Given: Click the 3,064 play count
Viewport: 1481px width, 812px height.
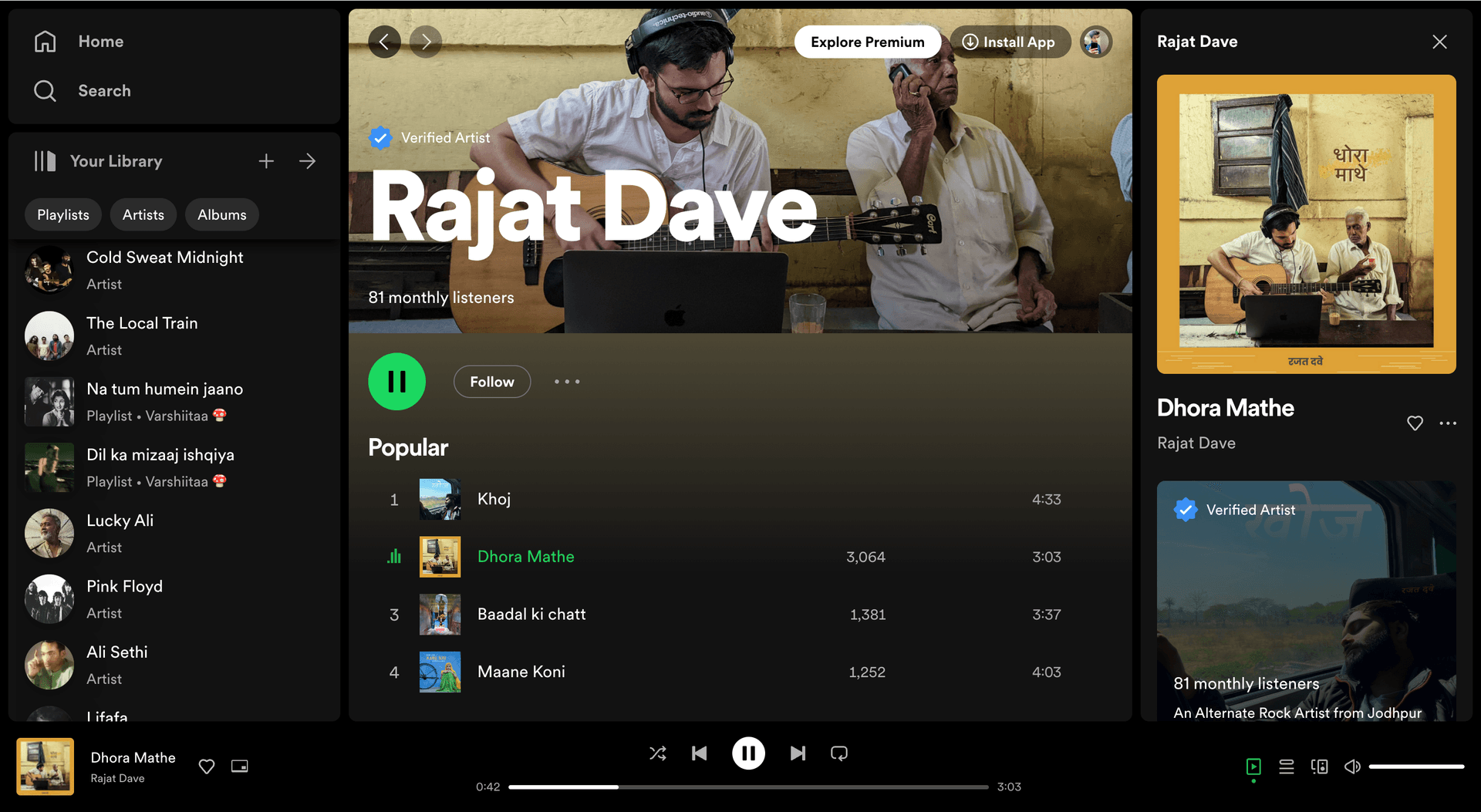Looking at the screenshot, I should (865, 557).
